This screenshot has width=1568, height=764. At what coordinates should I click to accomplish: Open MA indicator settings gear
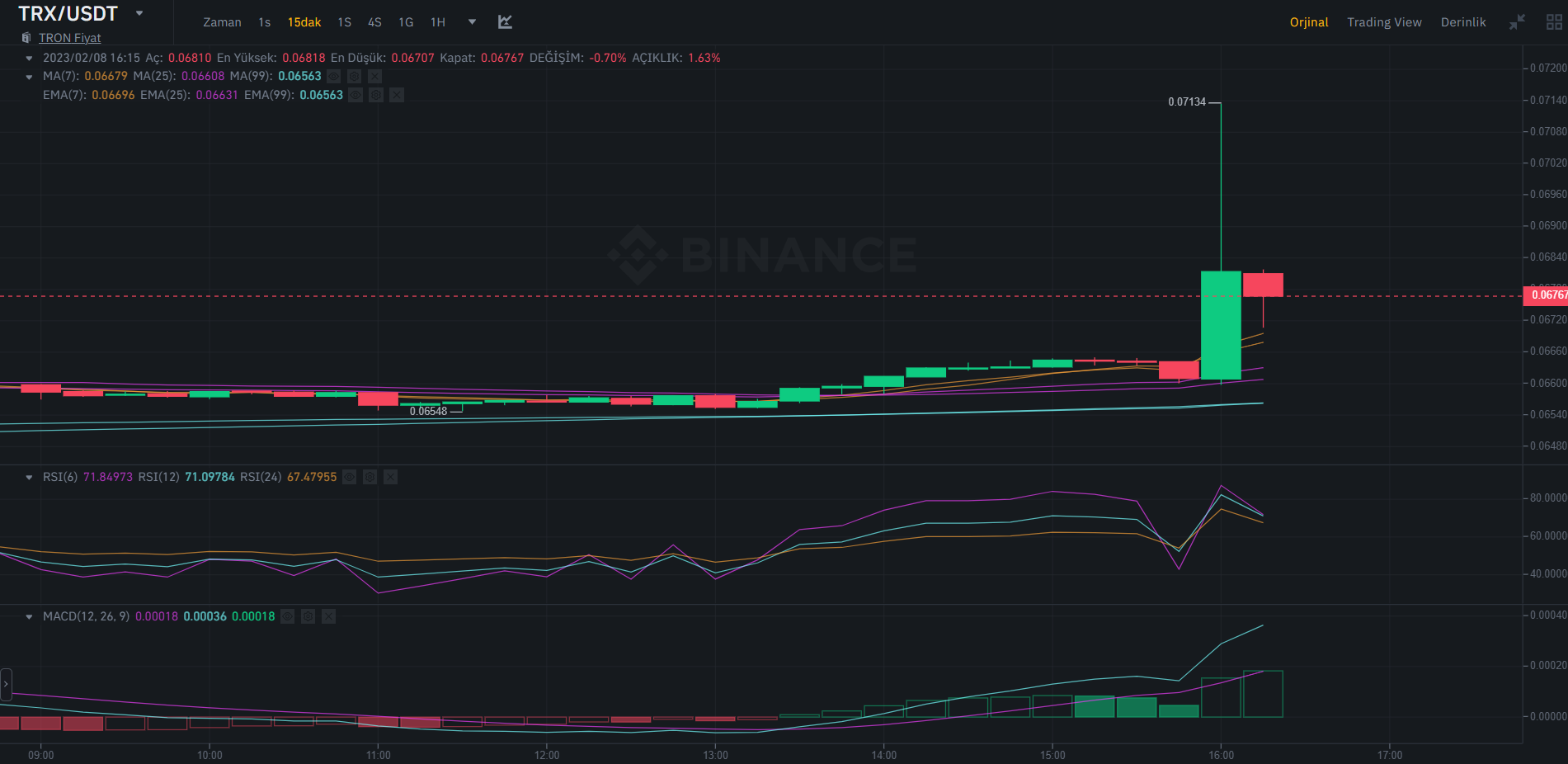354,76
